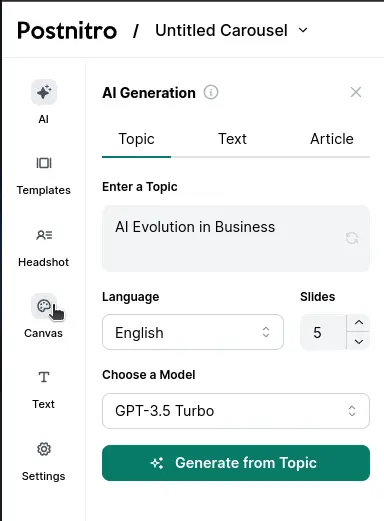
Task: Select the Canvas palette icon
Action: click(x=44, y=306)
